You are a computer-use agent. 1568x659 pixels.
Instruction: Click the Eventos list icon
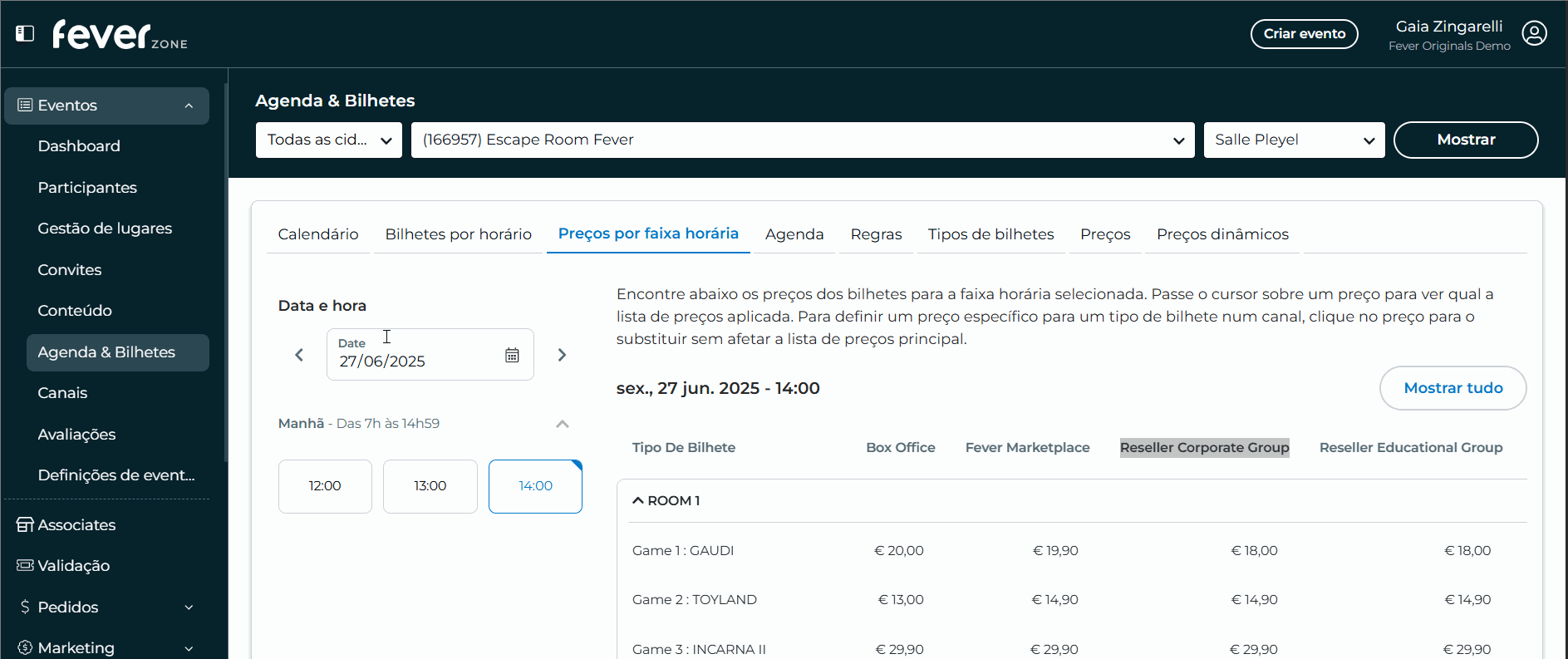pos(25,106)
